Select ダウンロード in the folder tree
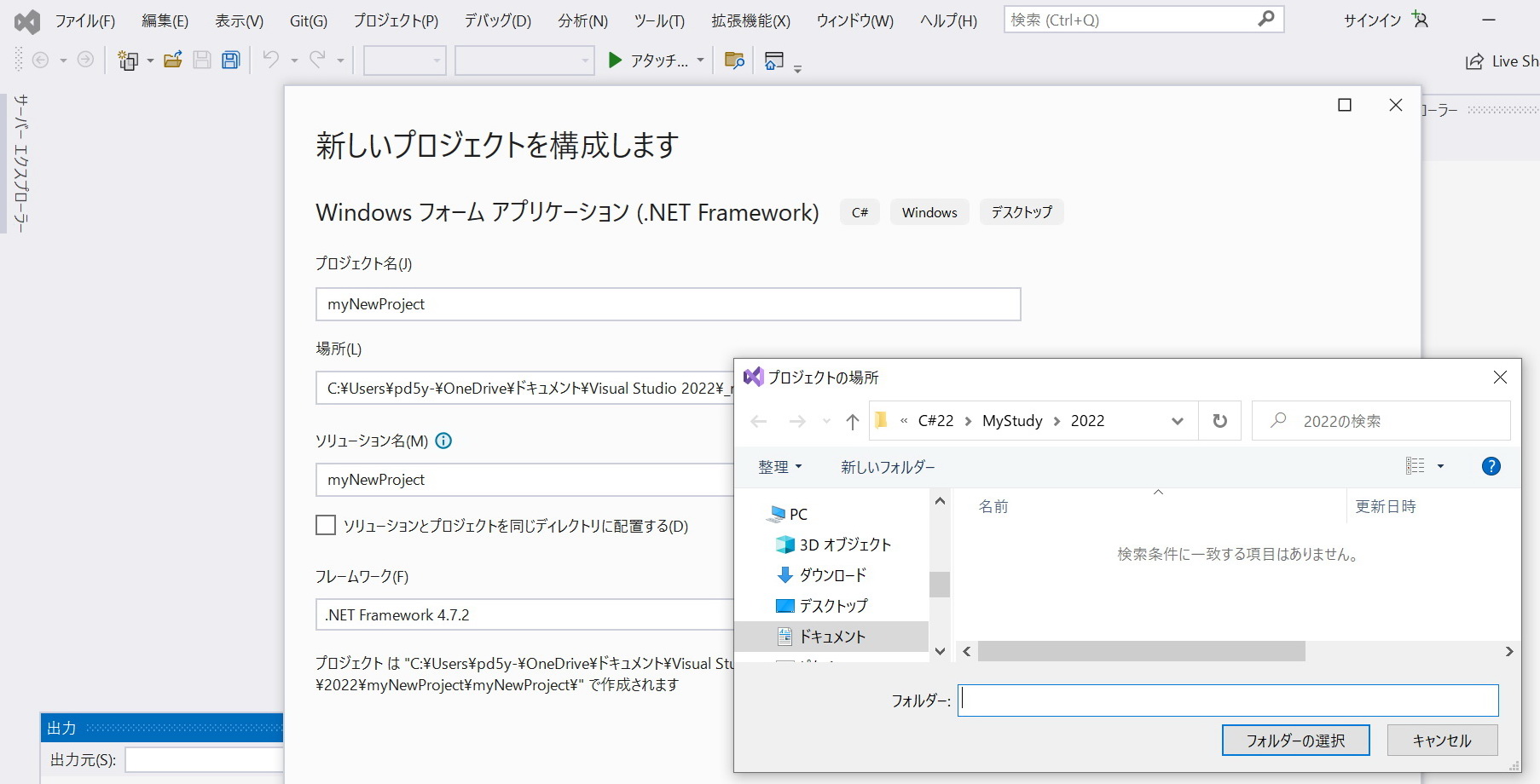Image resolution: width=1540 pixels, height=784 pixels. [831, 575]
